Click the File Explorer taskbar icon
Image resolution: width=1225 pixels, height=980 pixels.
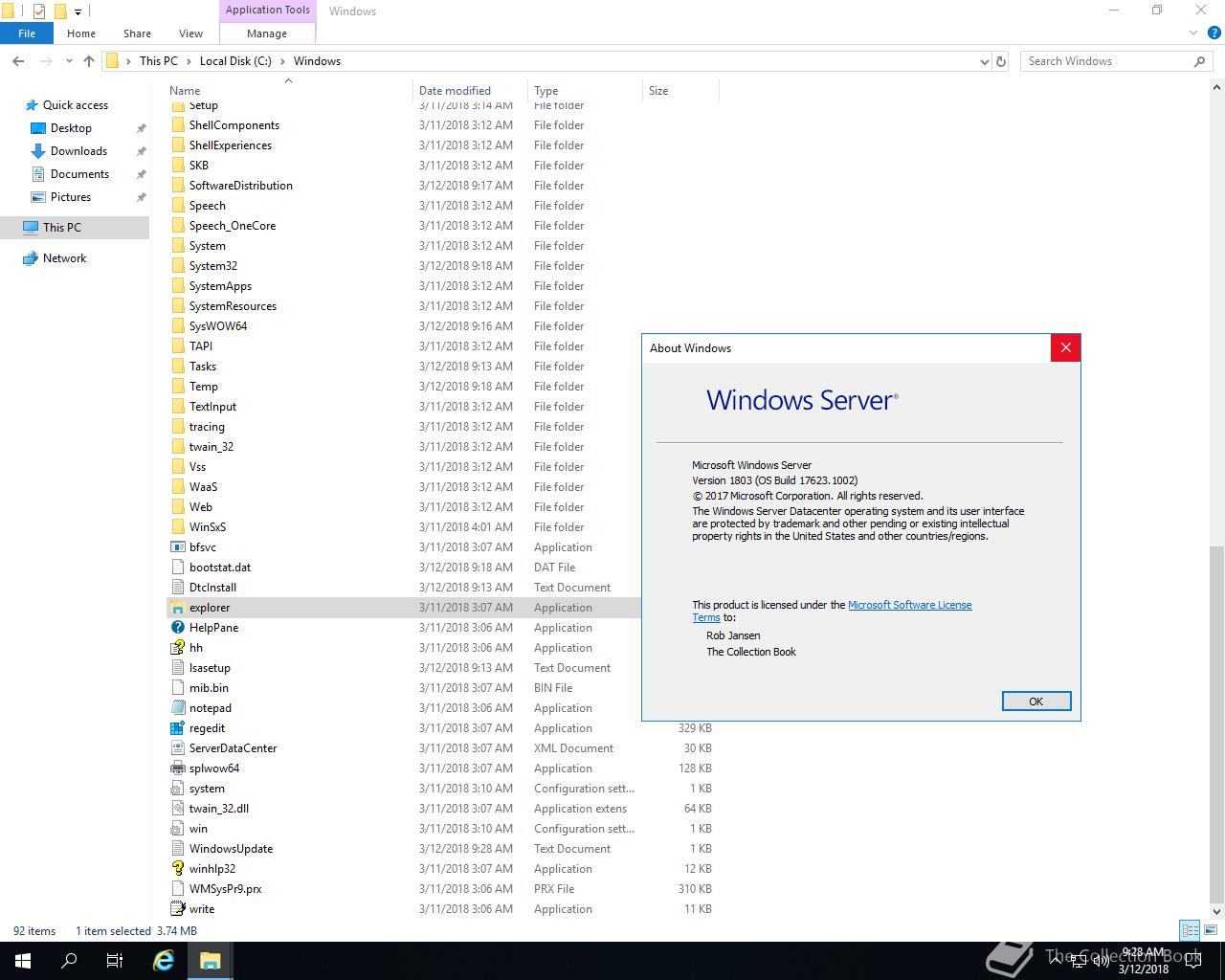pyautogui.click(x=210, y=961)
